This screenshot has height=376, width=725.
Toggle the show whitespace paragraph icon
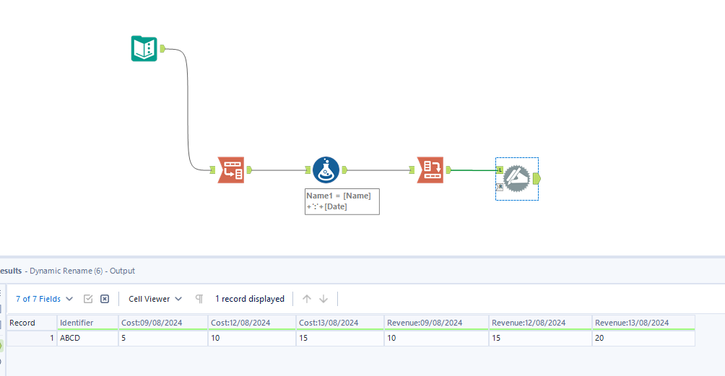tap(199, 299)
